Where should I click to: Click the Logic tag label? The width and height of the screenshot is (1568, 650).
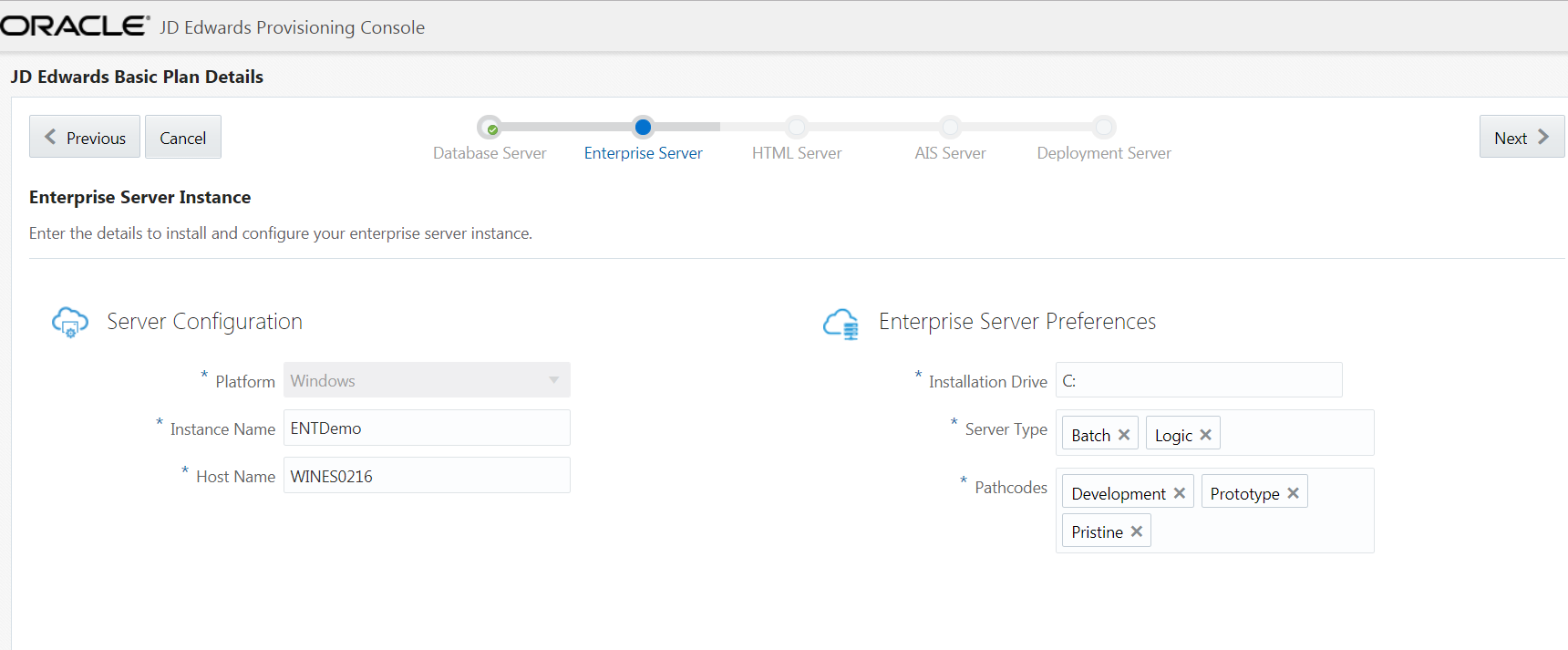pos(1173,435)
